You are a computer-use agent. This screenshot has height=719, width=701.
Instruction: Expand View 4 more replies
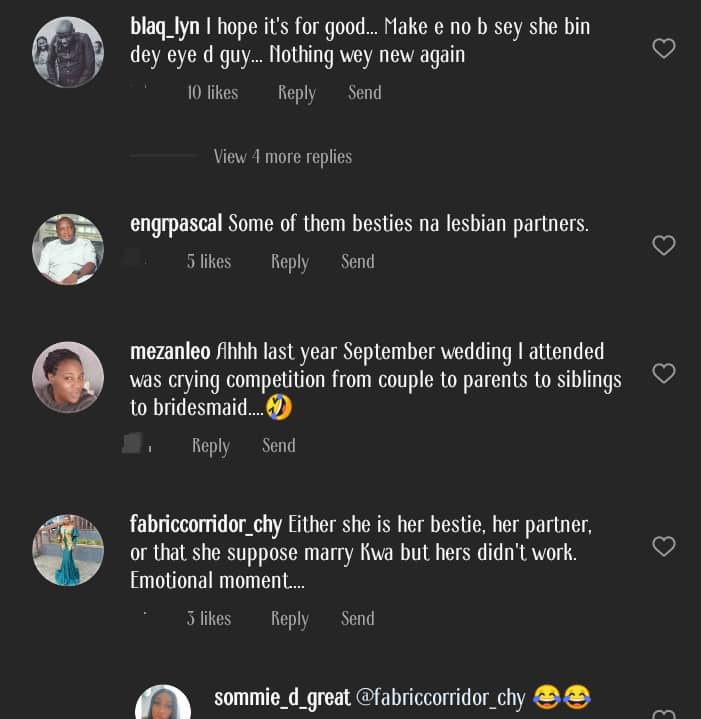point(282,157)
